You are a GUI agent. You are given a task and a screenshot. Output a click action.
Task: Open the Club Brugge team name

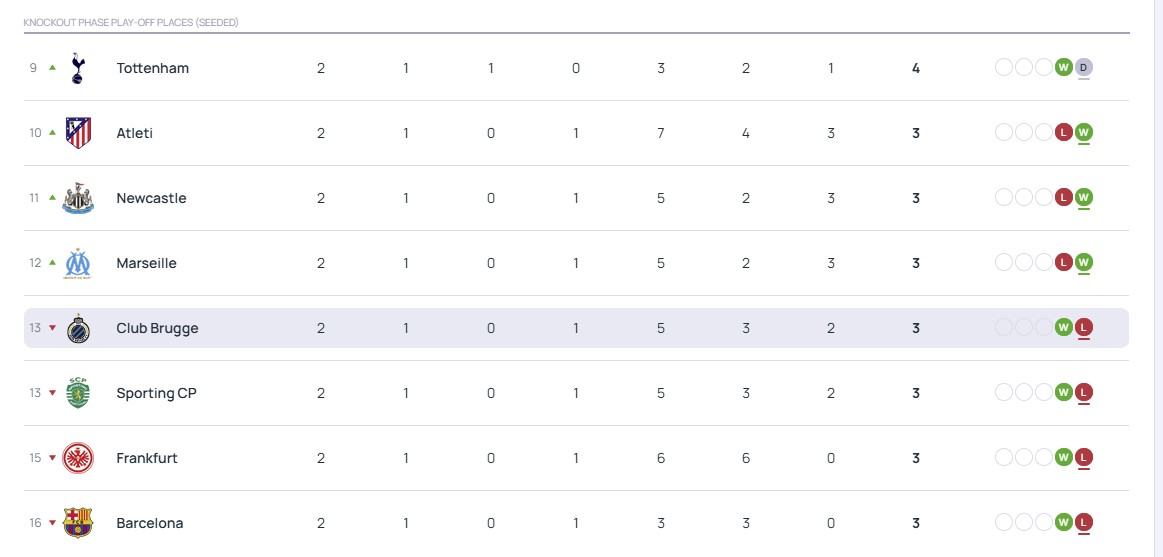point(157,328)
